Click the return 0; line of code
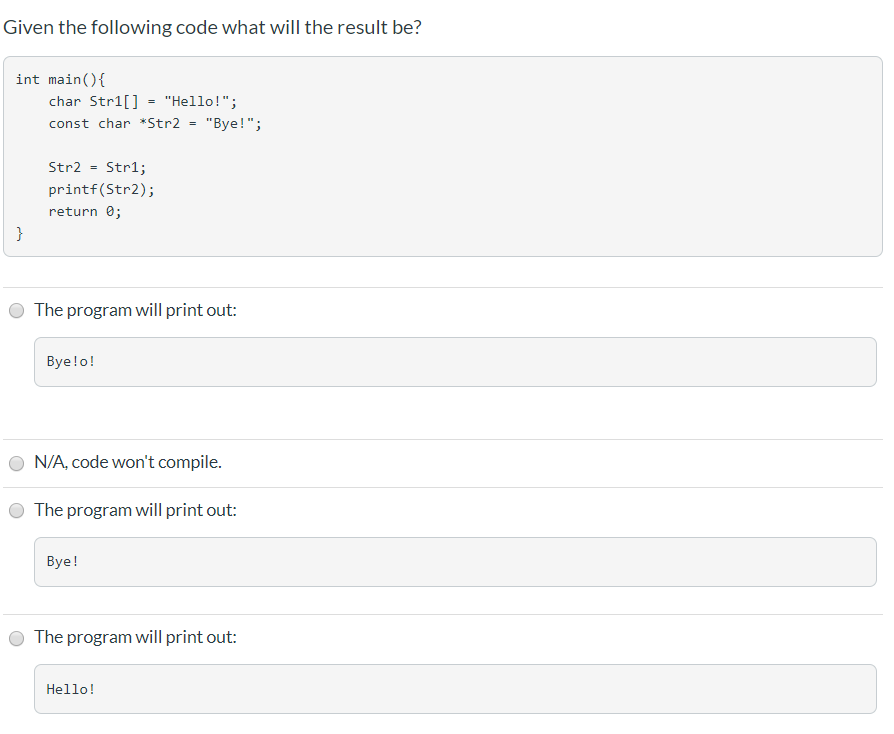 (x=84, y=211)
